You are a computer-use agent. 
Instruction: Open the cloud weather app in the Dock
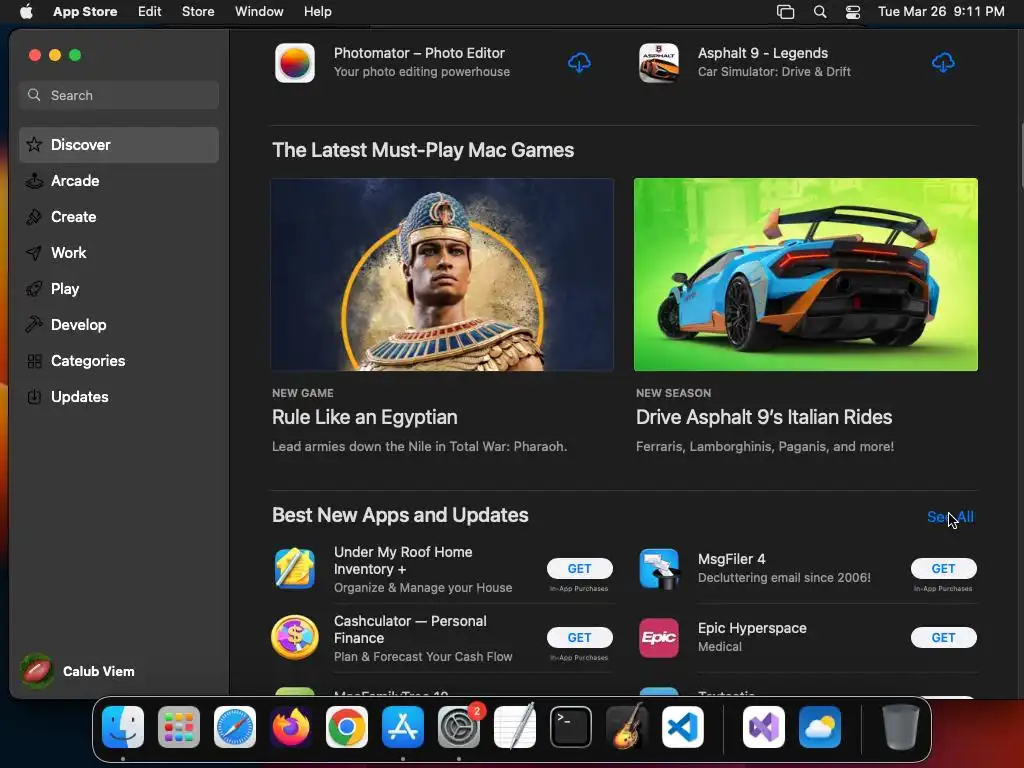820,727
